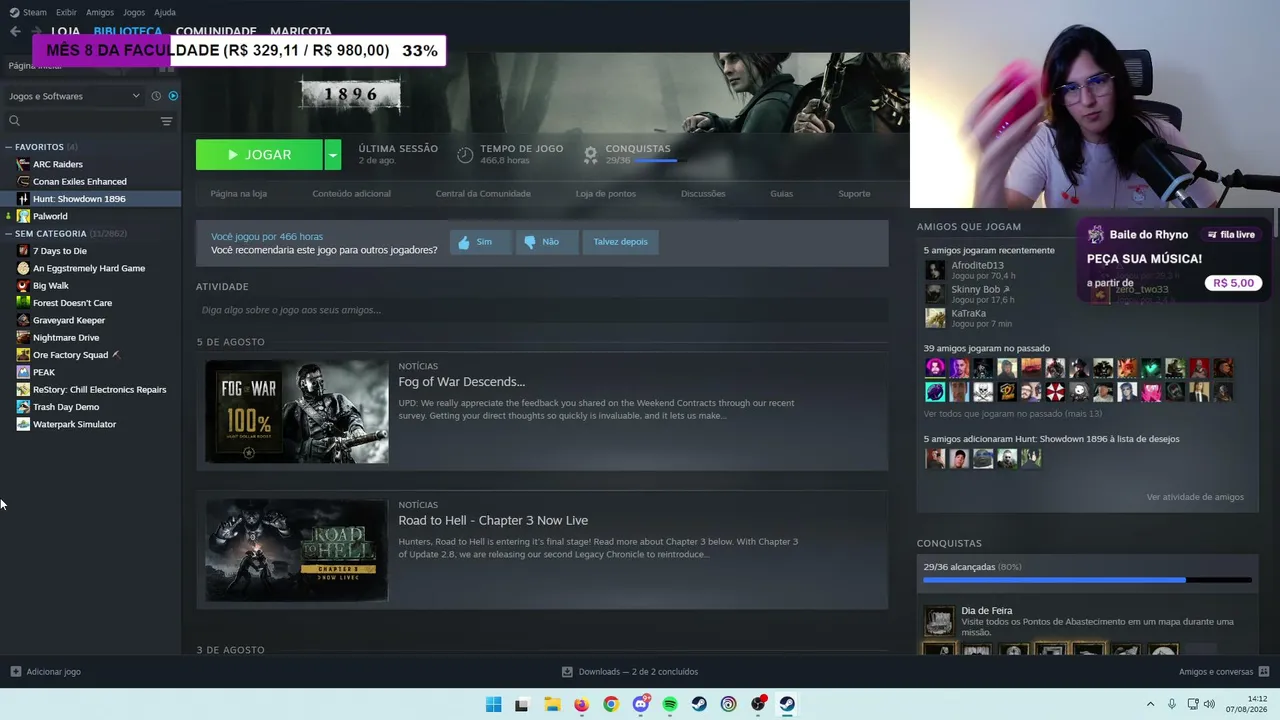
Task: Collapse the Favoritos category
Action: 9,147
